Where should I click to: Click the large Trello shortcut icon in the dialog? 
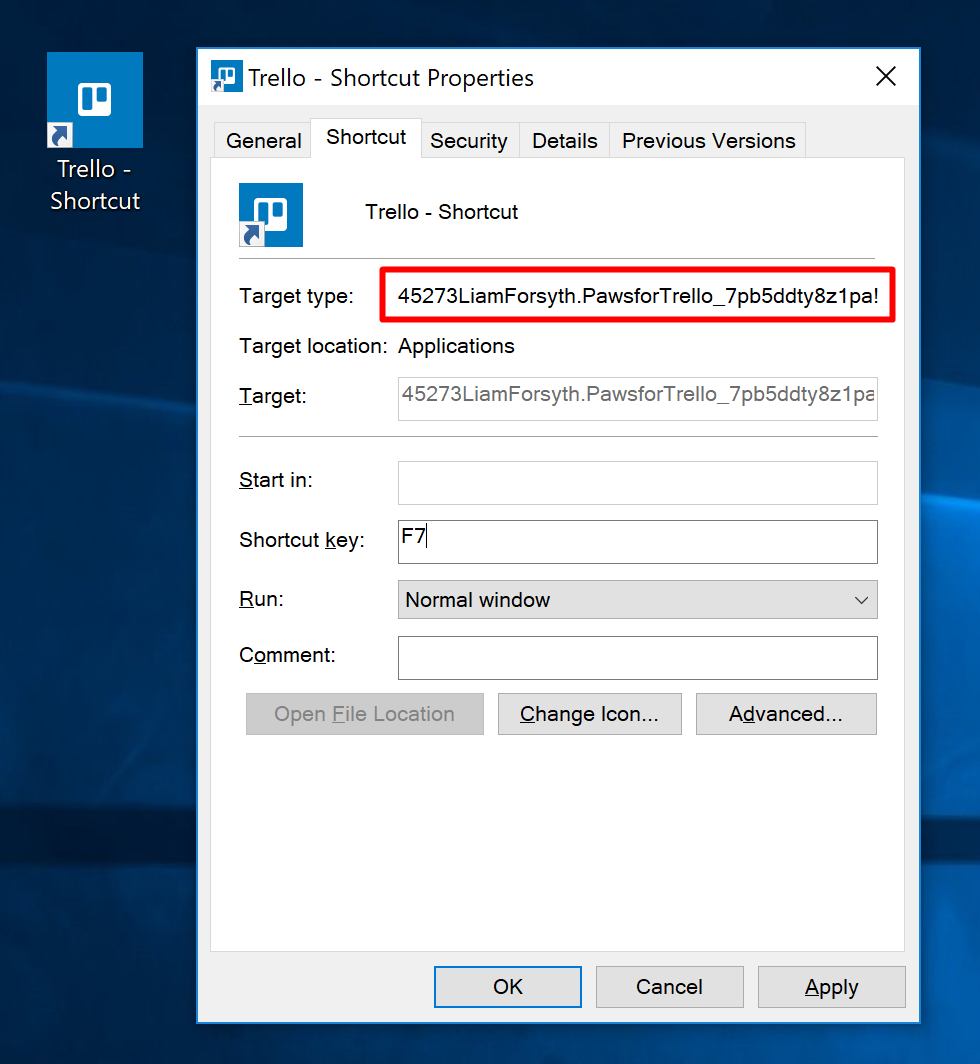point(271,215)
